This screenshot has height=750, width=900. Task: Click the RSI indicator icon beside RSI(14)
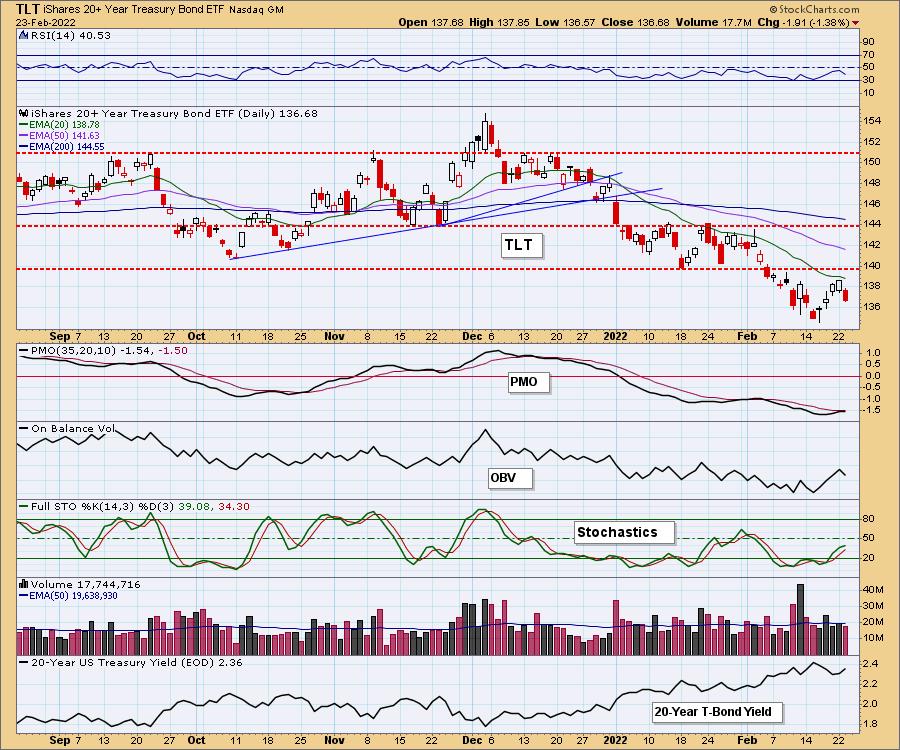coord(23,35)
